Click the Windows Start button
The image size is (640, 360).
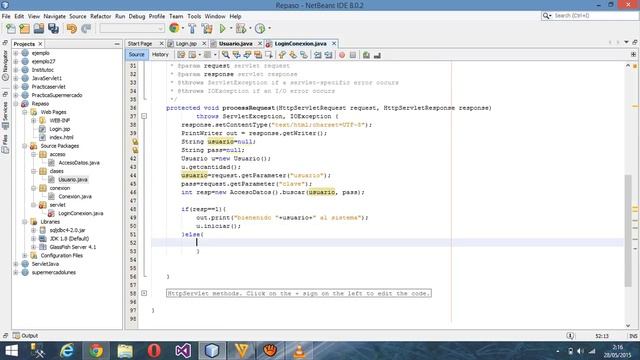(x=11, y=351)
